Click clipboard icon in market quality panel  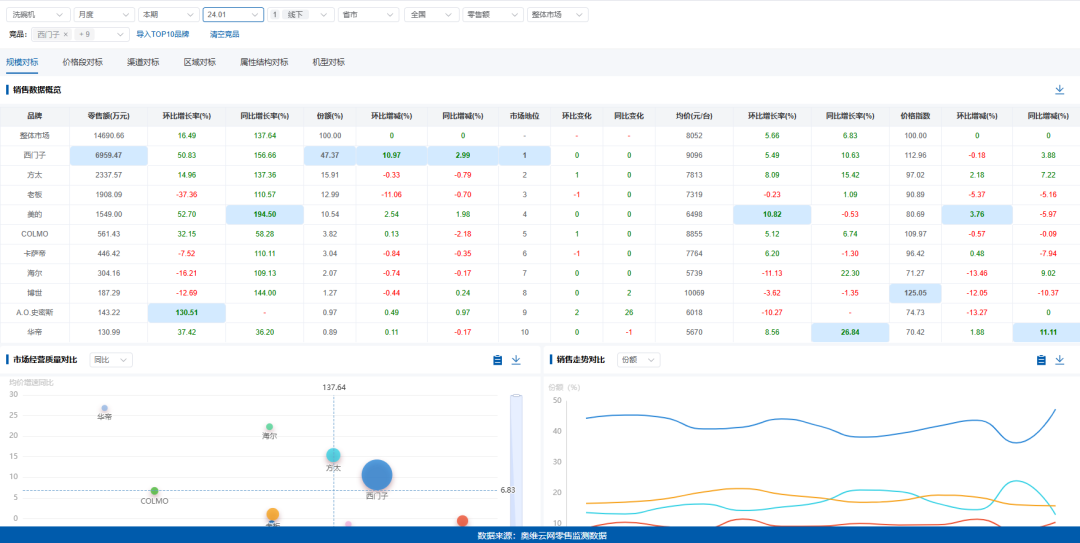click(x=498, y=360)
